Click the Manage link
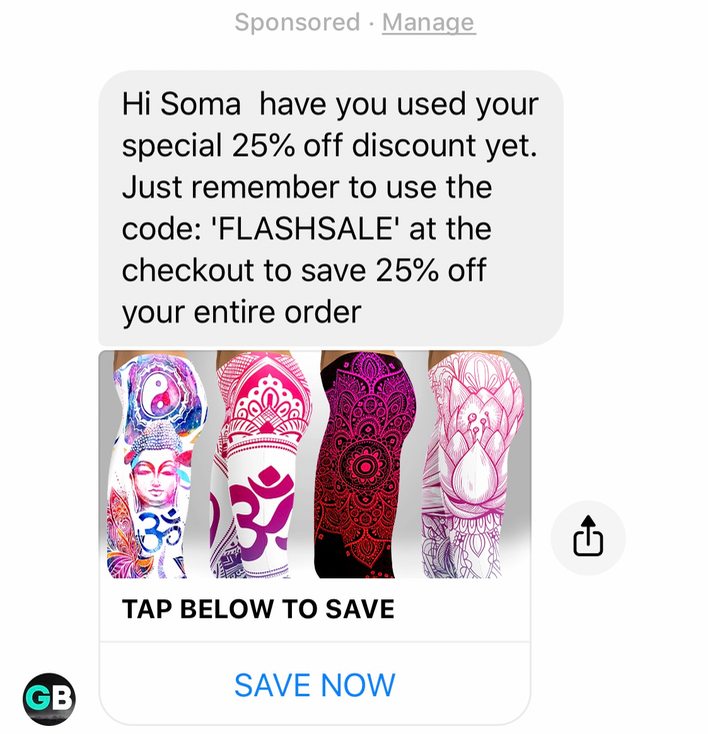 pyautogui.click(x=428, y=22)
